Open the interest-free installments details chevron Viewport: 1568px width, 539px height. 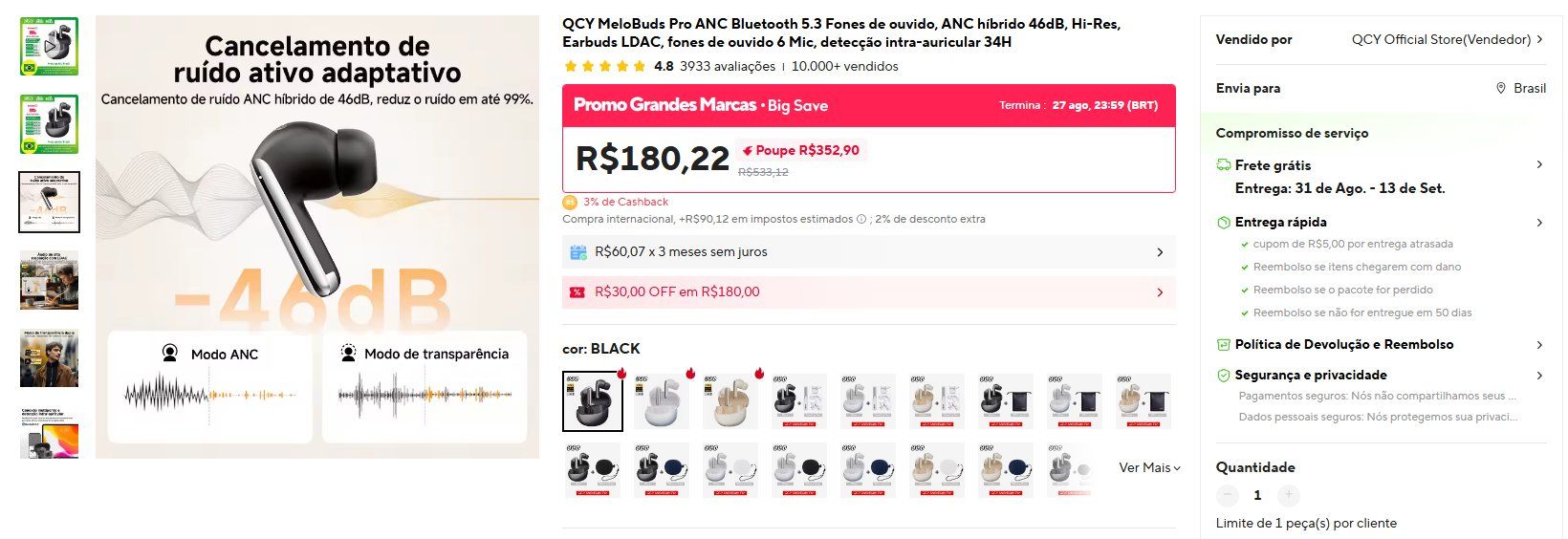click(x=1160, y=252)
